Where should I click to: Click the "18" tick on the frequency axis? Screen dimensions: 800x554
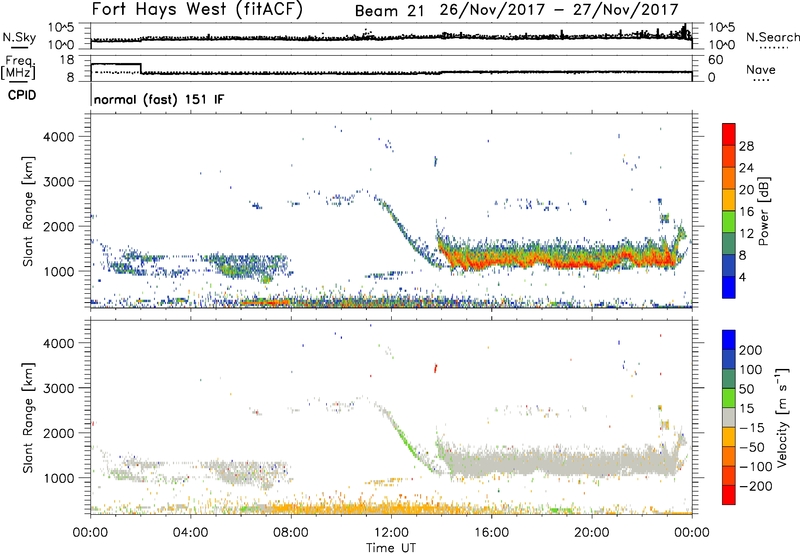[66, 60]
